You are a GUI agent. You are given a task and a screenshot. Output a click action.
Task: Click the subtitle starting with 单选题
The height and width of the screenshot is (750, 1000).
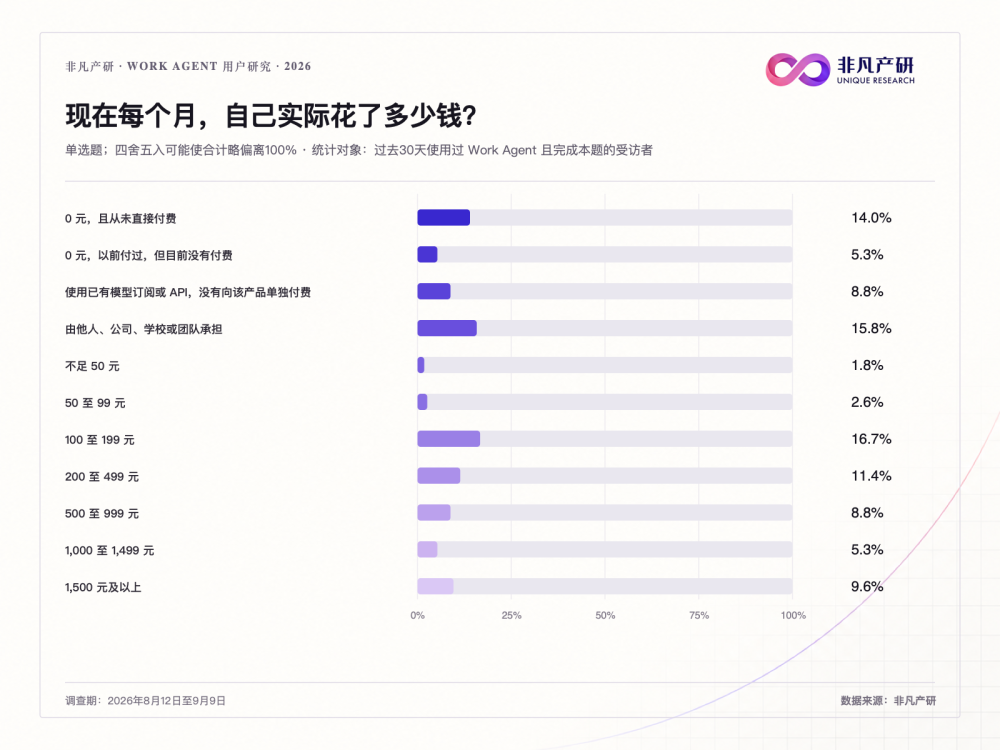tap(358, 151)
